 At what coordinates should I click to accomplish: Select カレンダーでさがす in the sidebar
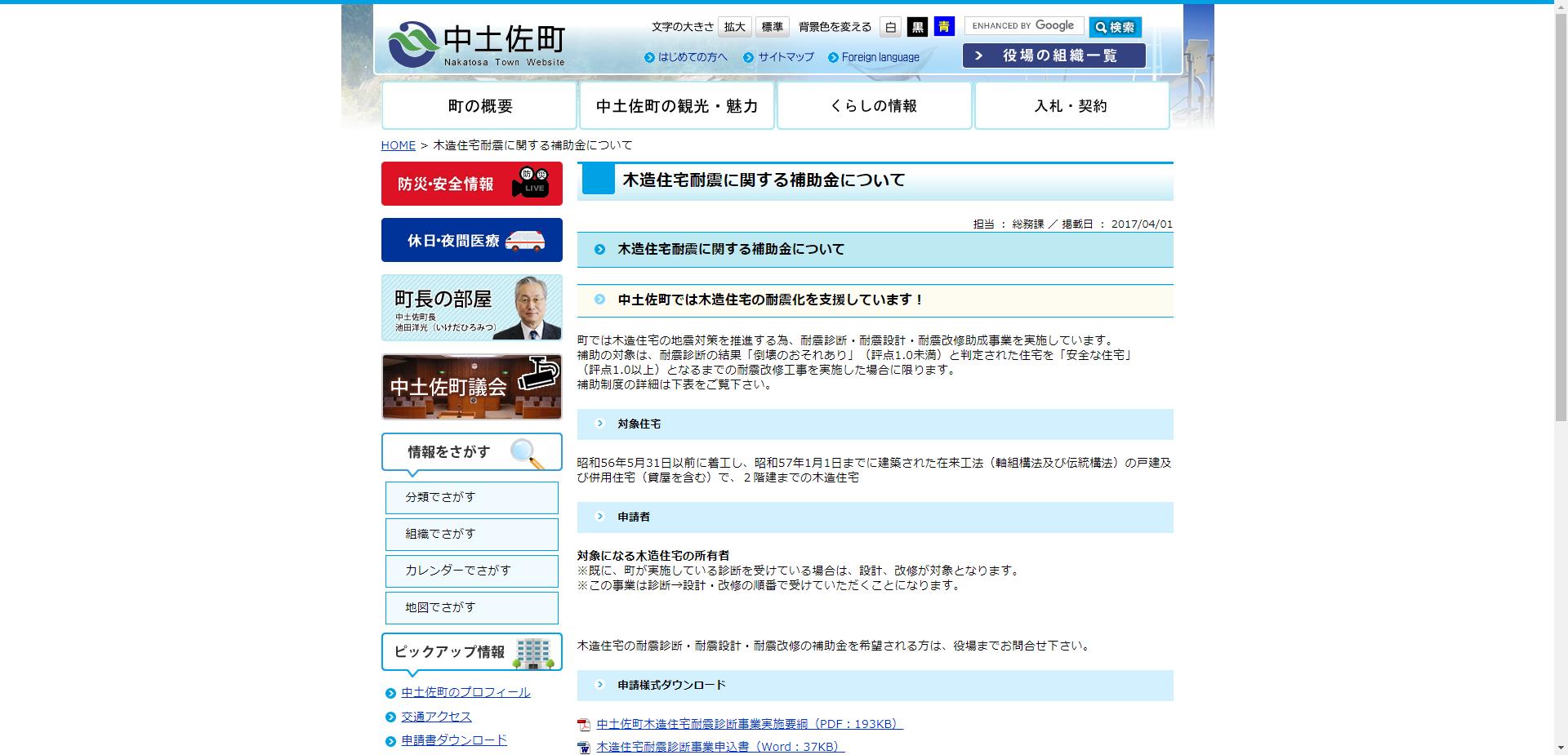click(x=471, y=571)
